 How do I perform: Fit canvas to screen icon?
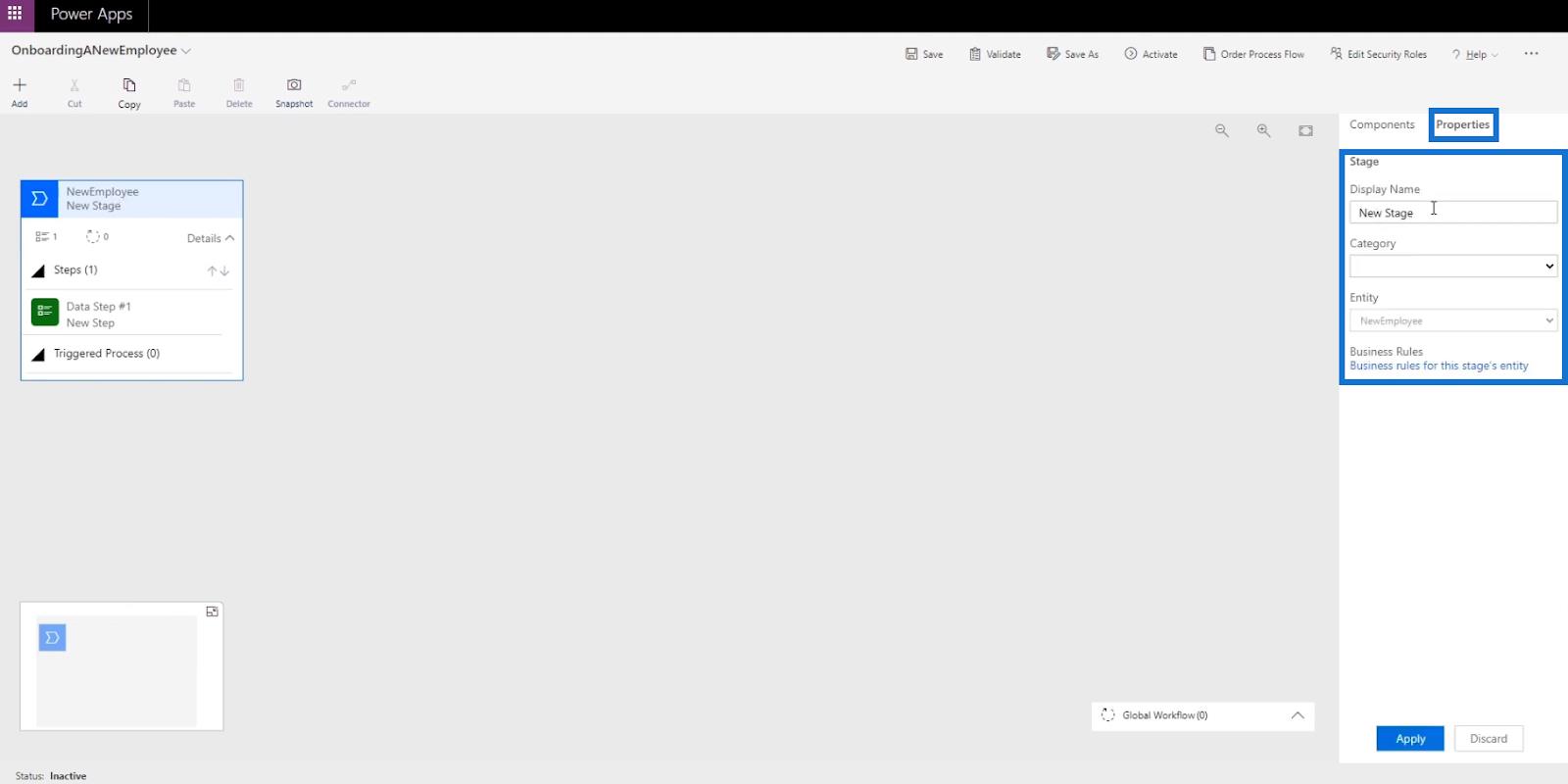[1306, 130]
